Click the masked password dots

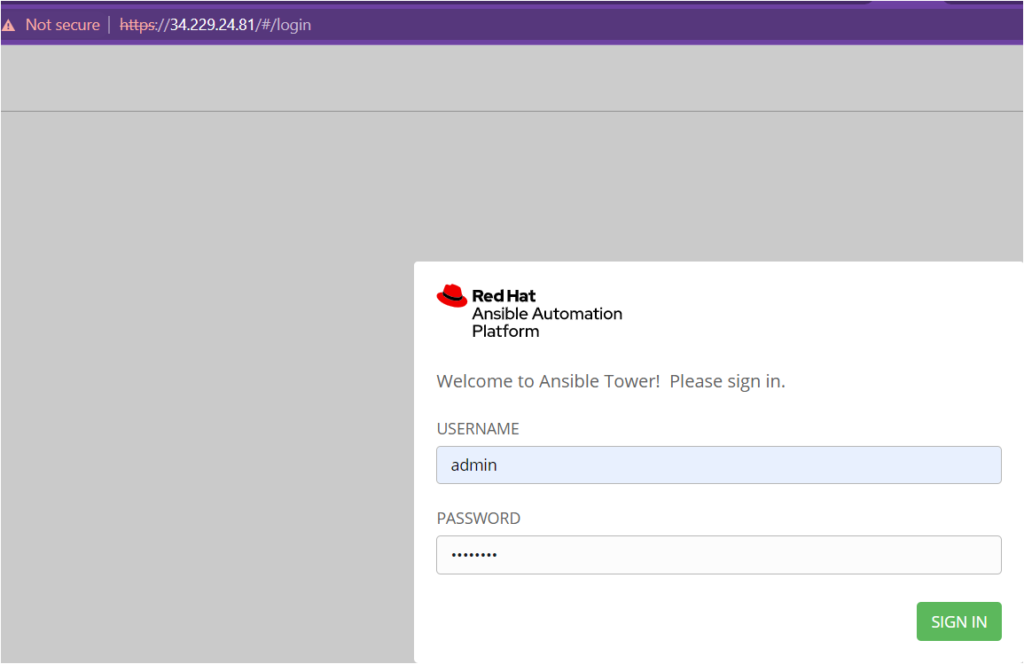point(474,555)
